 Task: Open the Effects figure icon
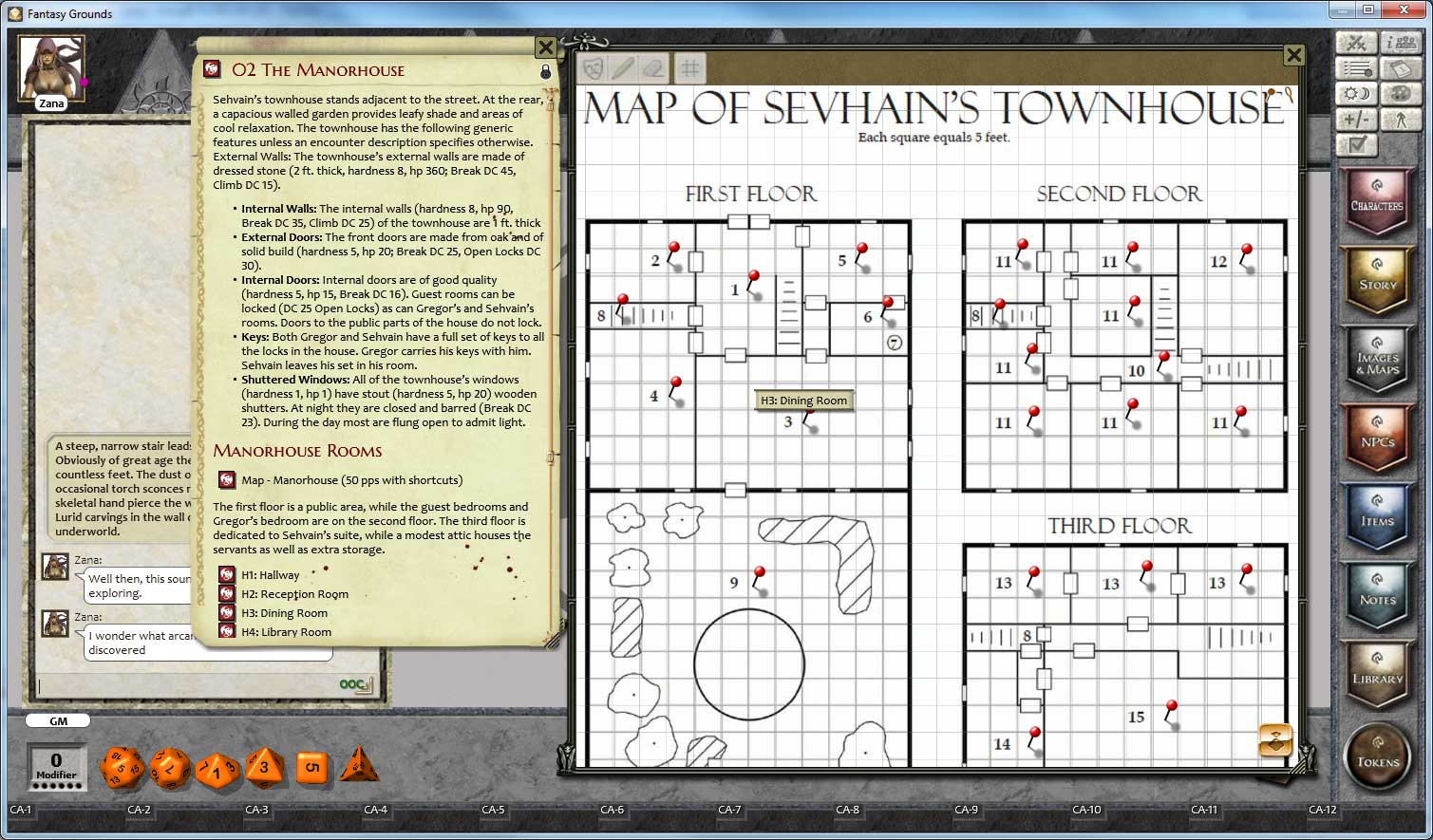click(x=1401, y=120)
